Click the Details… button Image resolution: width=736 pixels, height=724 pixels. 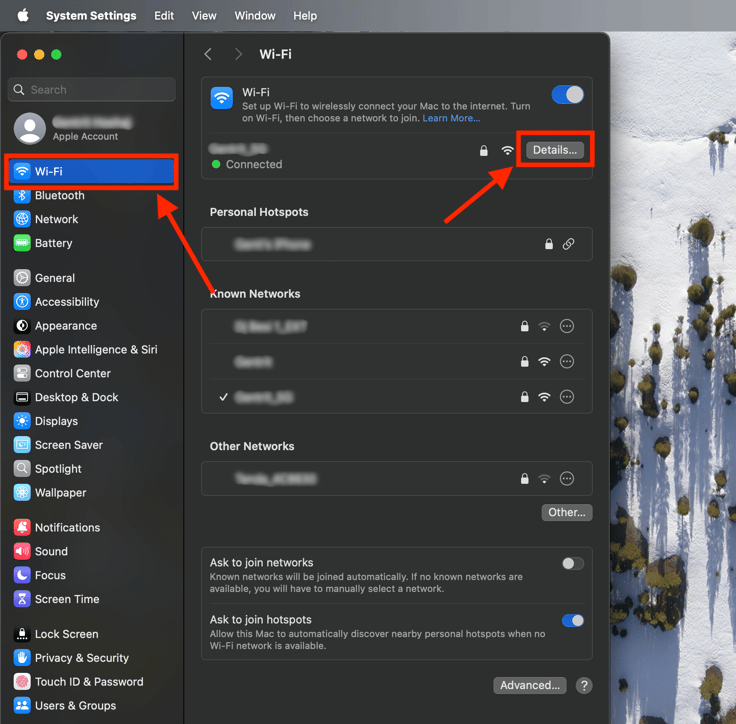[x=554, y=150]
